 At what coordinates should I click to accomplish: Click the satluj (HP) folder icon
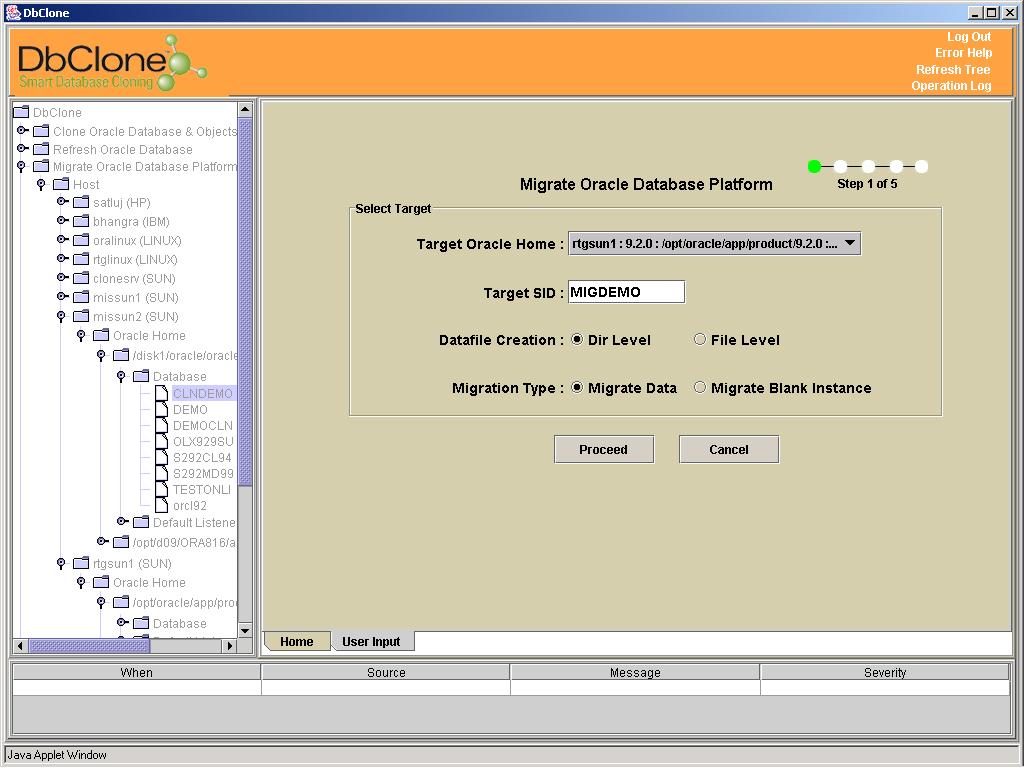[x=81, y=202]
